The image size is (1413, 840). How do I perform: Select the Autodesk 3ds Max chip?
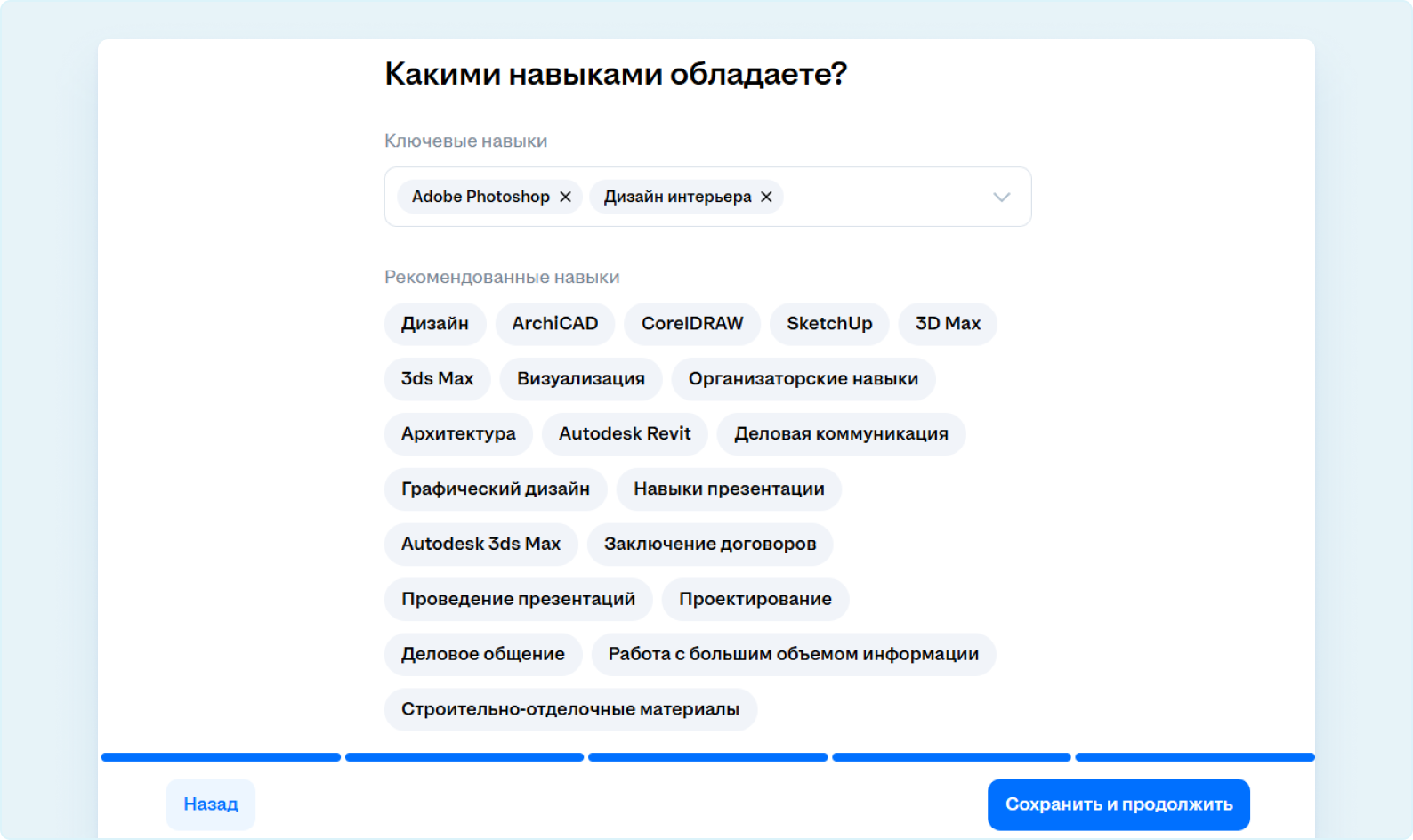pyautogui.click(x=480, y=545)
